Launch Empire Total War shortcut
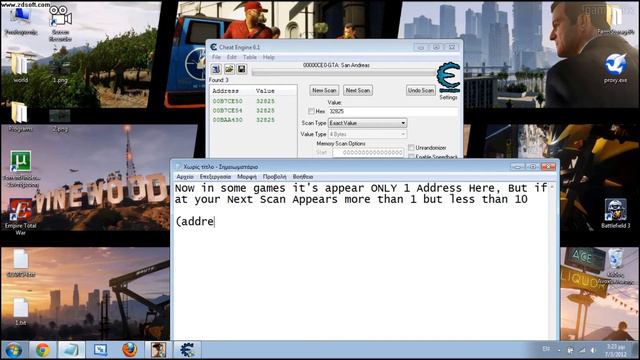 coord(20,216)
